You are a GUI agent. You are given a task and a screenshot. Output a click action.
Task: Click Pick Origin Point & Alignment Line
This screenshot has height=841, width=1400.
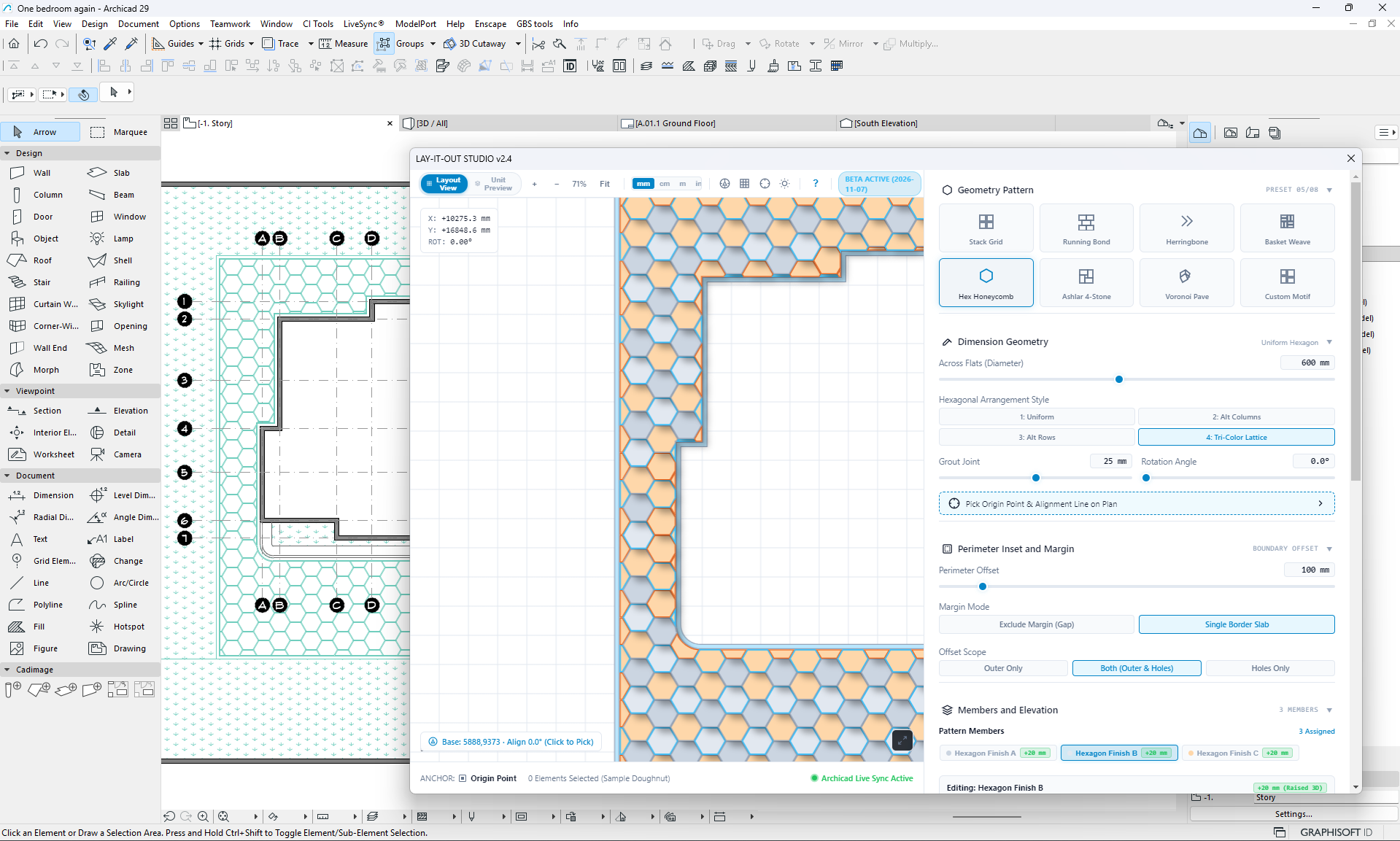pos(1137,504)
